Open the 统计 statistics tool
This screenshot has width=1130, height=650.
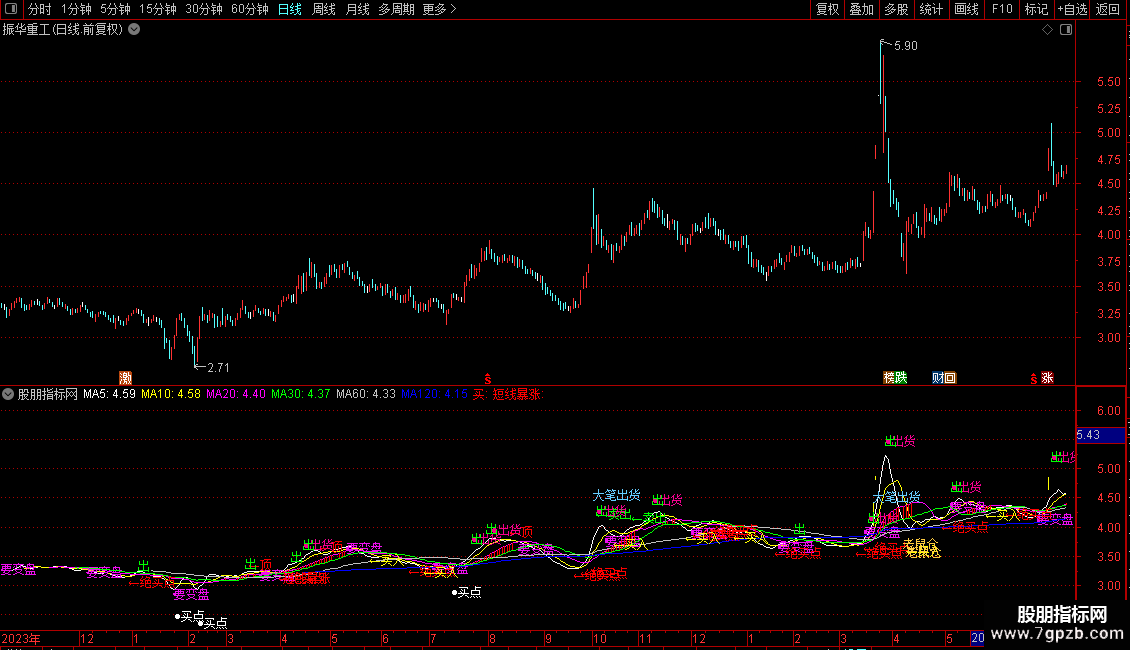click(931, 9)
